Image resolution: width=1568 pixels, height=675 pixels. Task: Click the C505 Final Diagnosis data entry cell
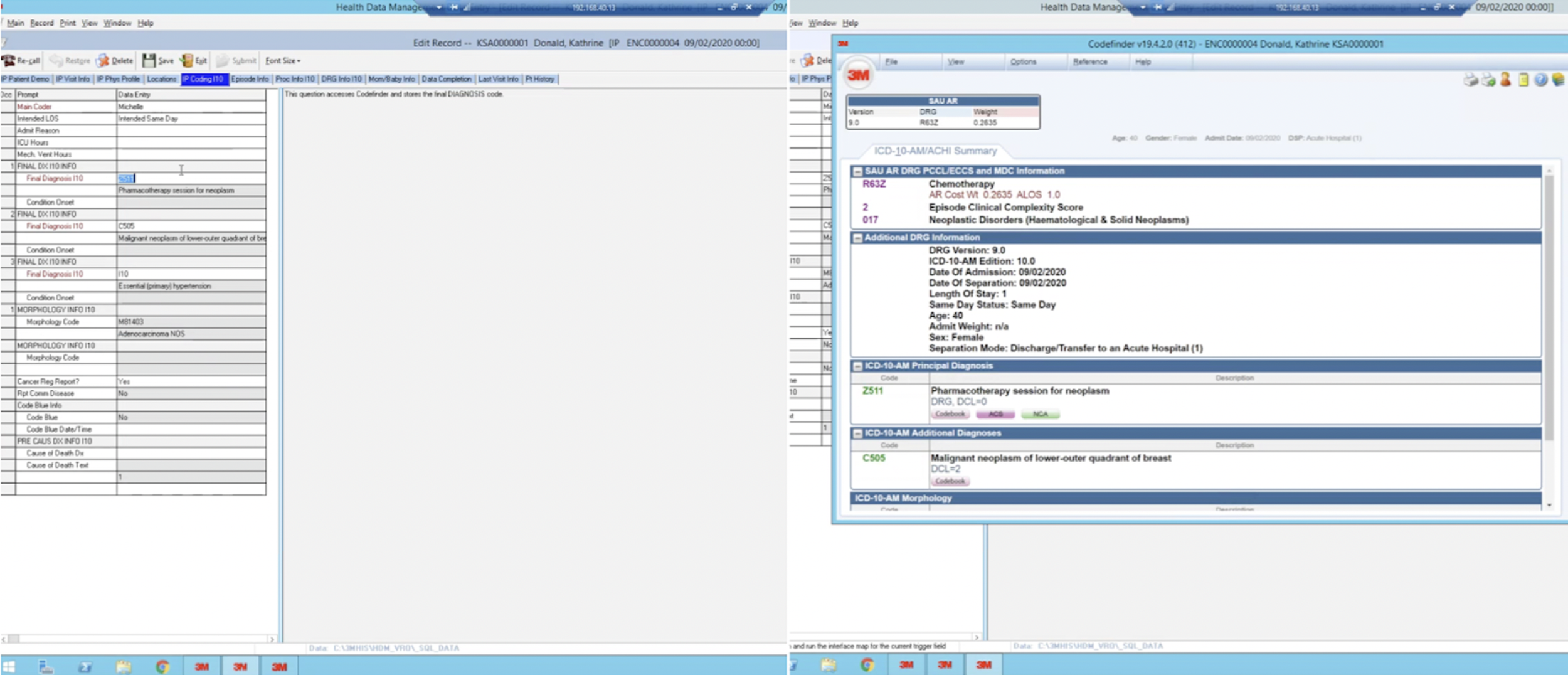(191, 226)
